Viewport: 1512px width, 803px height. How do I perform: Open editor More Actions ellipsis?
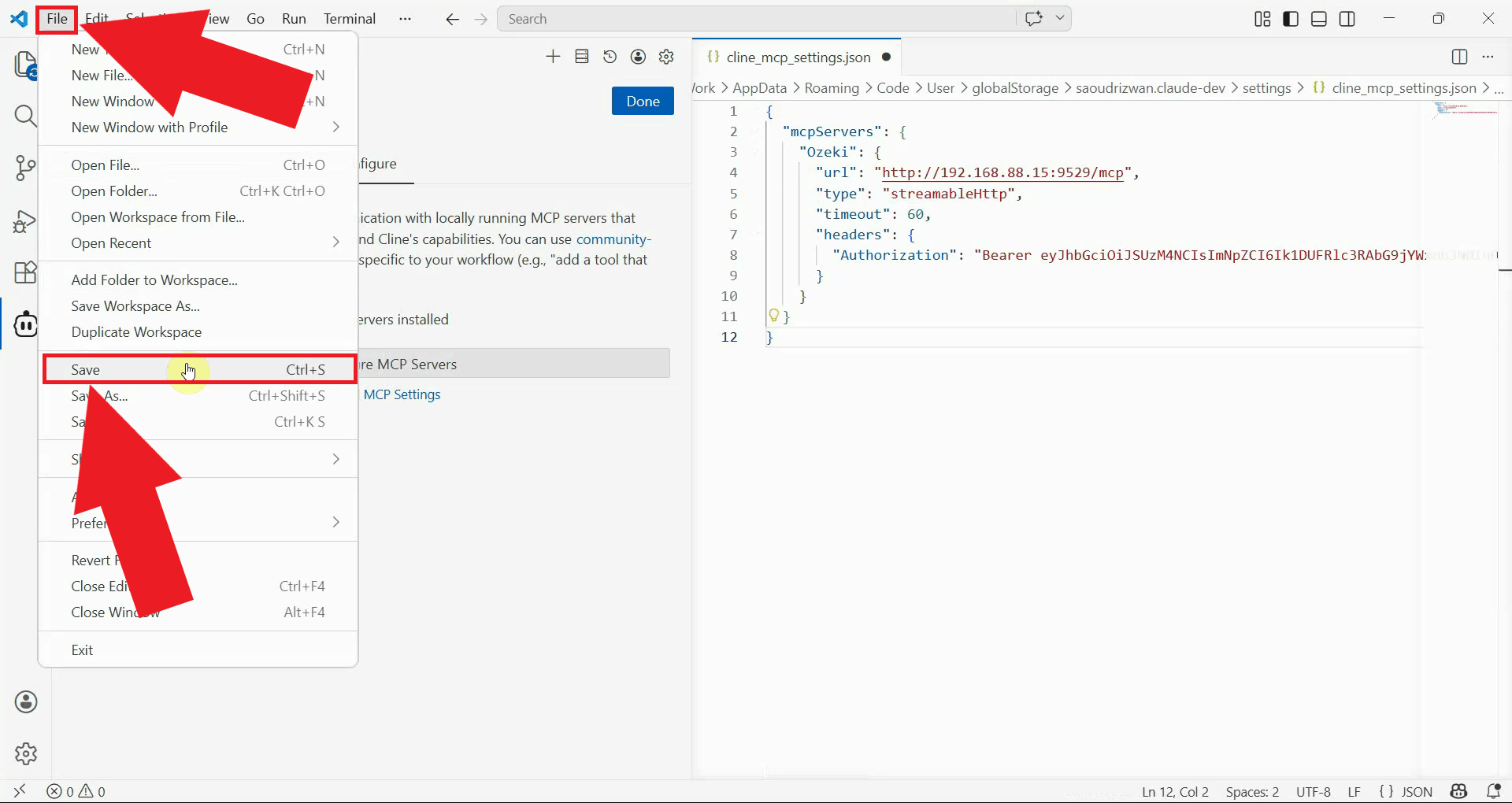pos(1488,57)
